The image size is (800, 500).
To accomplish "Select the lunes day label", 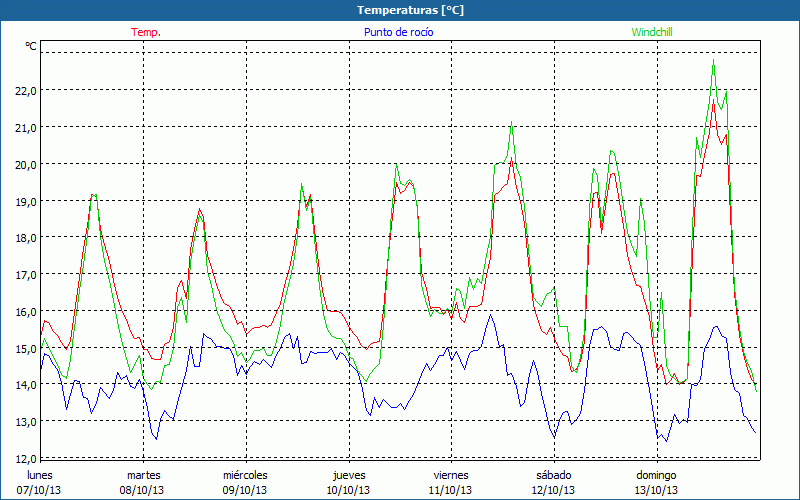I will [x=40, y=474].
